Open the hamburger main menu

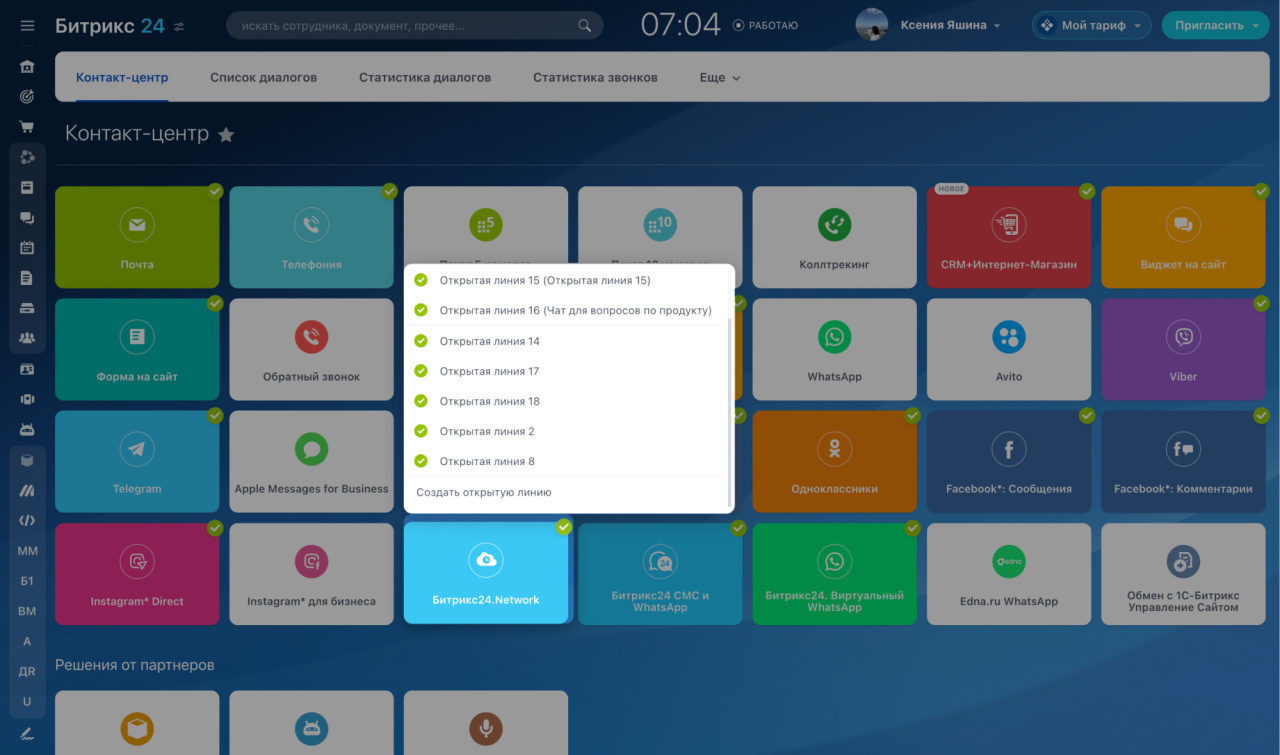[x=27, y=26]
